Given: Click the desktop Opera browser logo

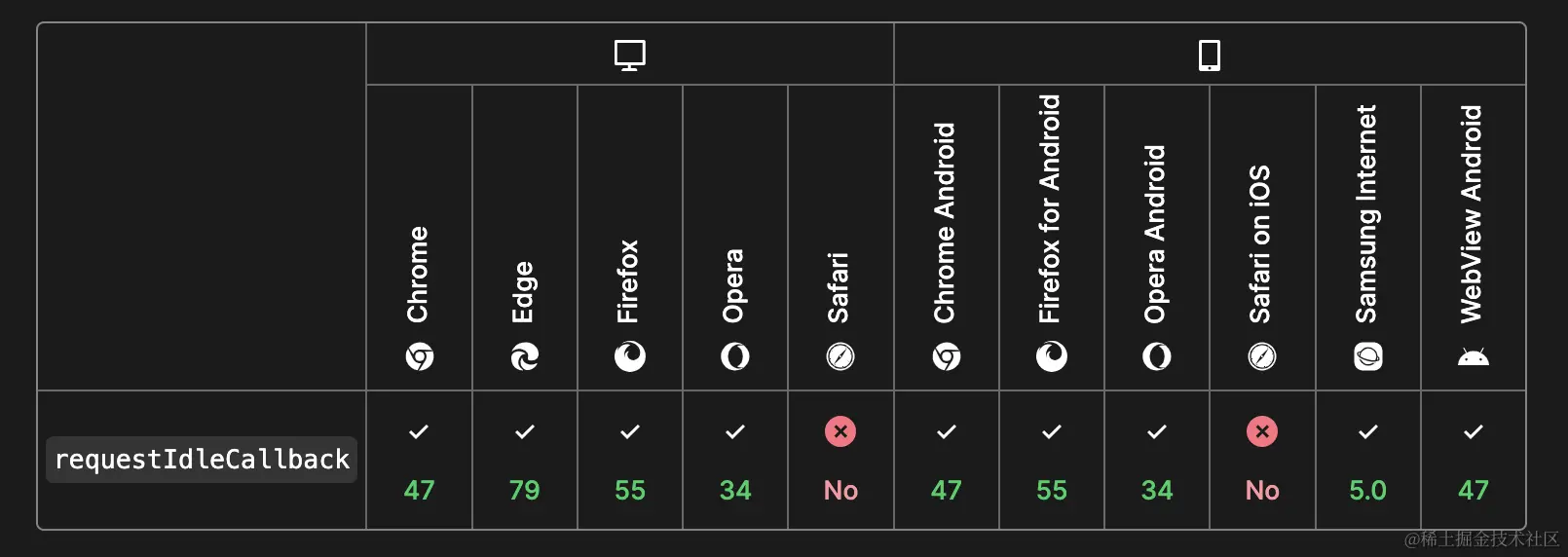Looking at the screenshot, I should tap(735, 357).
